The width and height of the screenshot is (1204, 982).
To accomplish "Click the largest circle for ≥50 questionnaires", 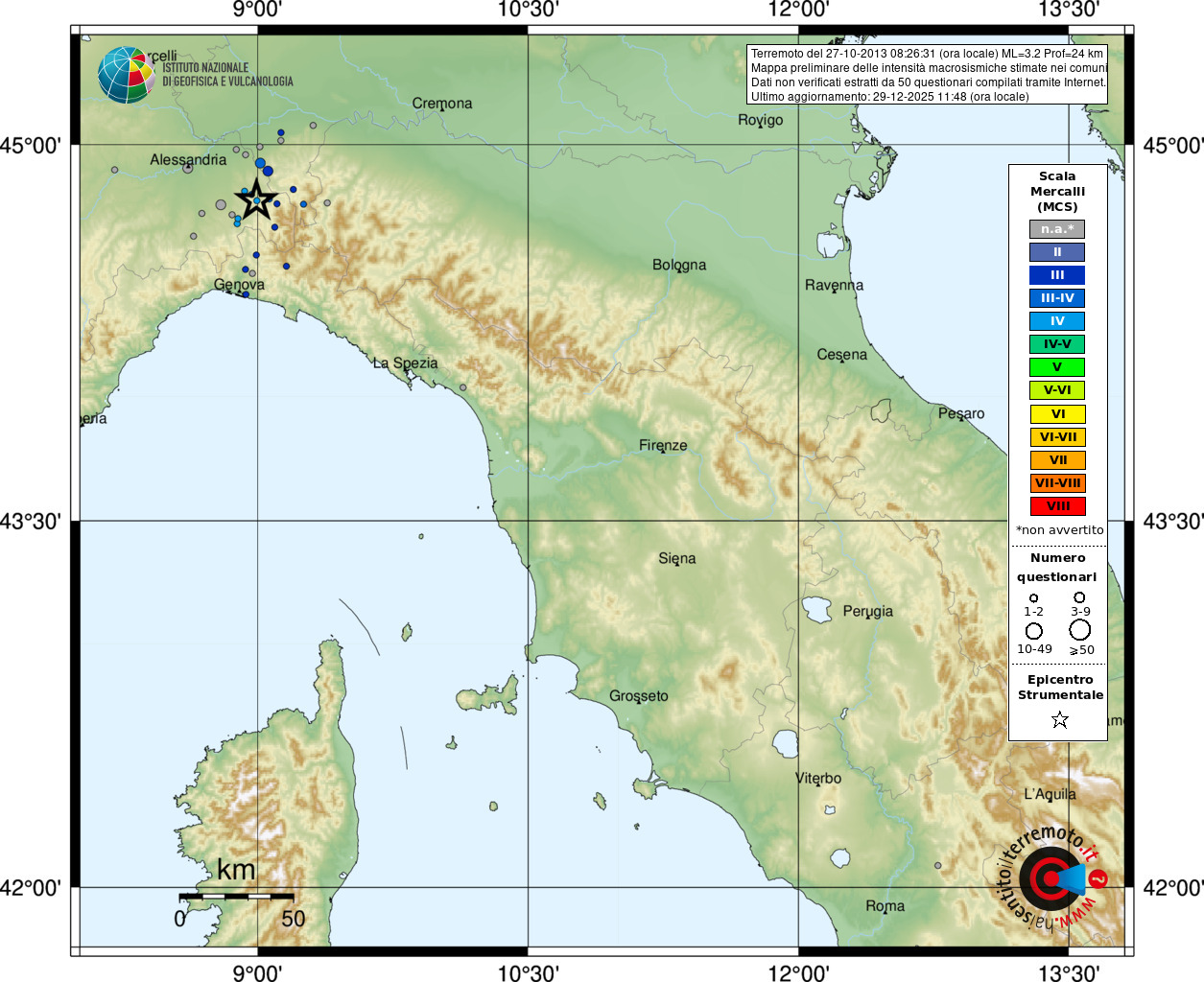I will pos(1080,630).
